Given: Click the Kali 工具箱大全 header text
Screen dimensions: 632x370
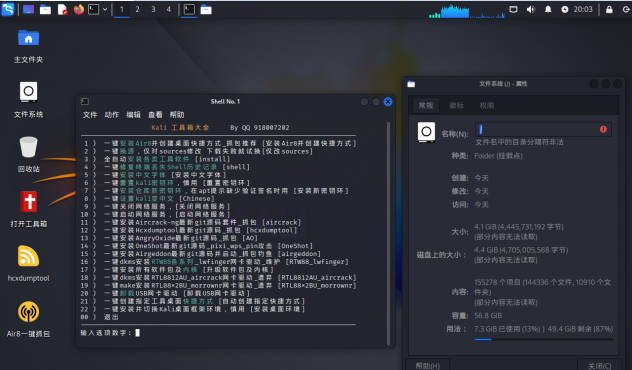Looking at the screenshot, I should [x=180, y=128].
